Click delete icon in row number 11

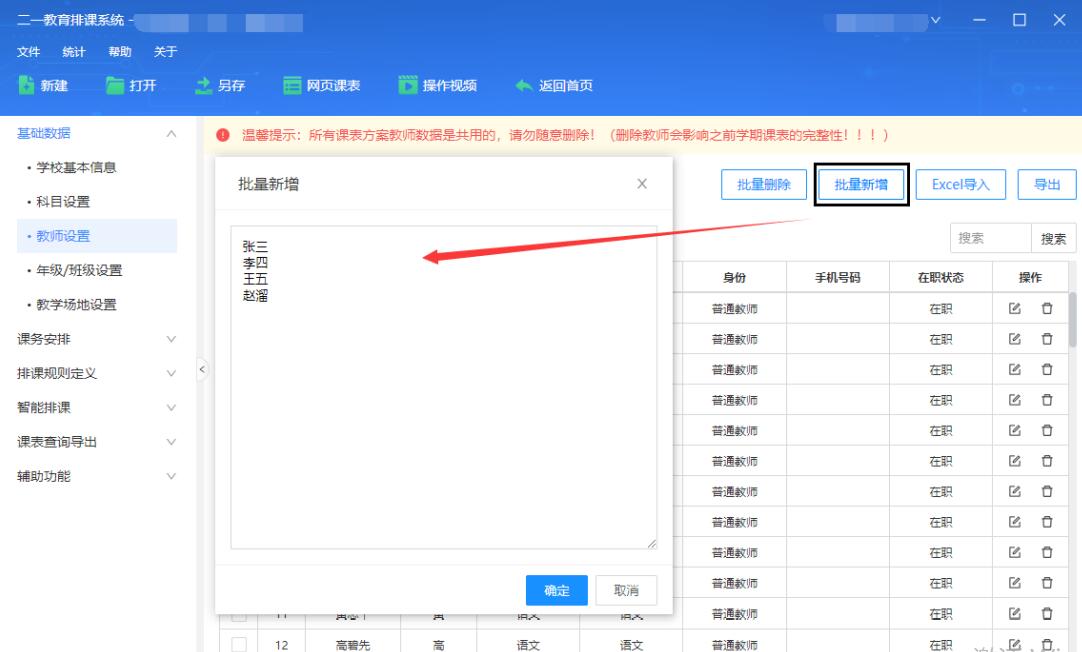pyautogui.click(x=1047, y=613)
